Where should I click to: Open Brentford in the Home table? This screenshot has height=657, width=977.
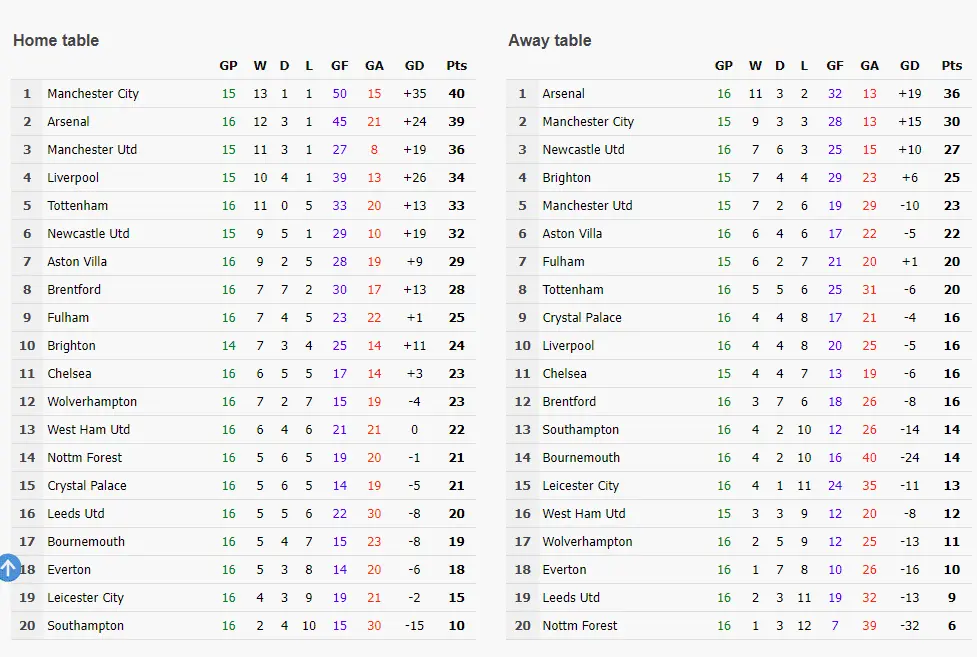pos(74,290)
